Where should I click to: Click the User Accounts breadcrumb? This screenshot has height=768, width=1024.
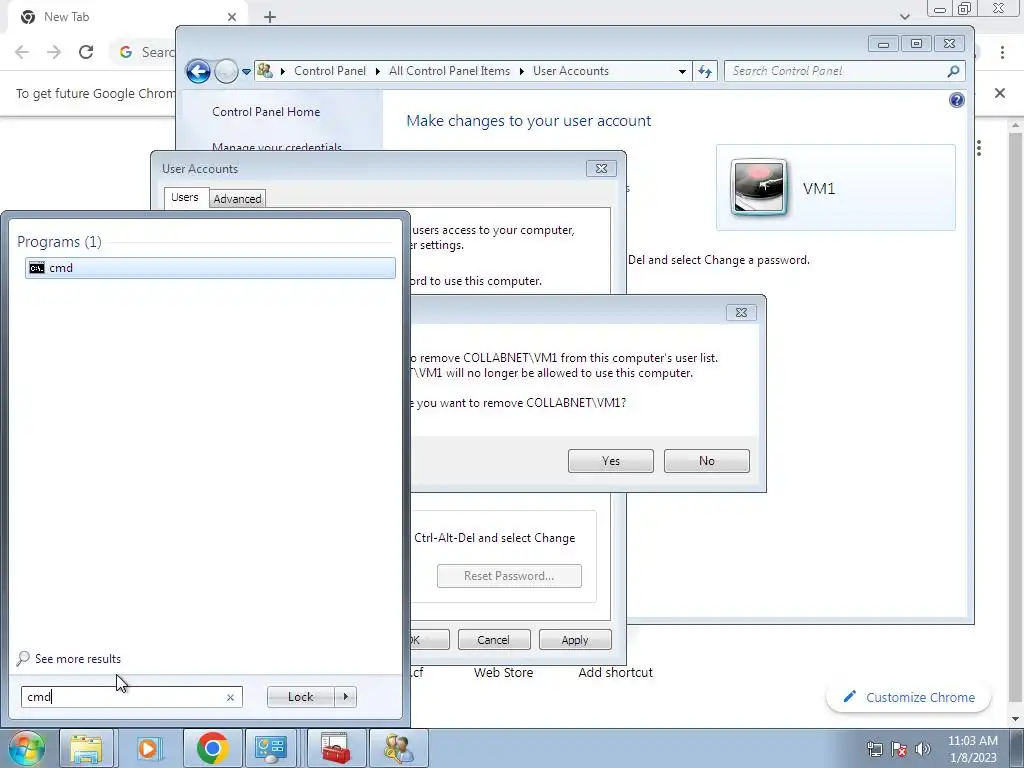[x=571, y=71]
